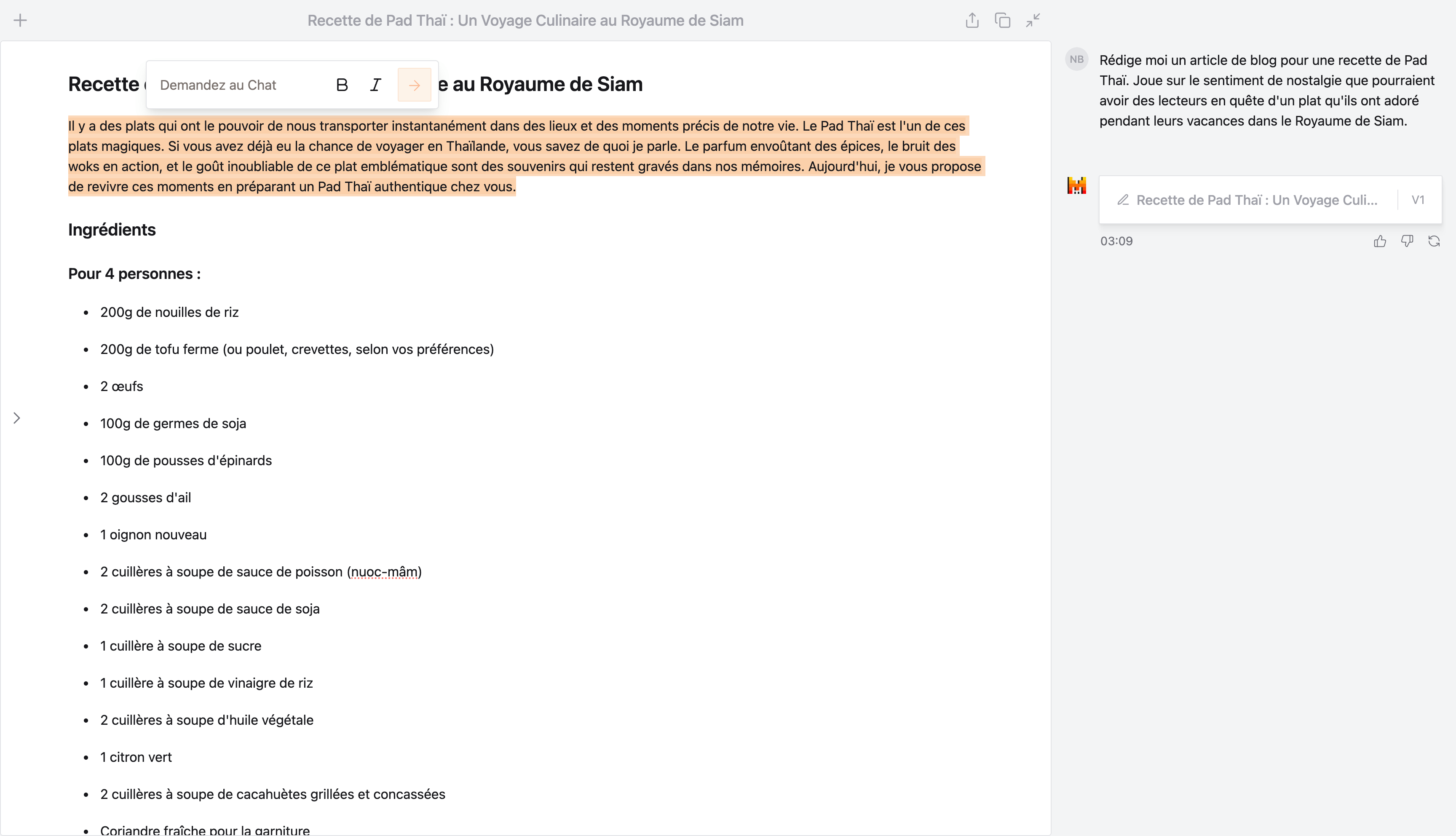The width and height of the screenshot is (1456, 836).
Task: Click the document title in the header
Action: (525, 20)
